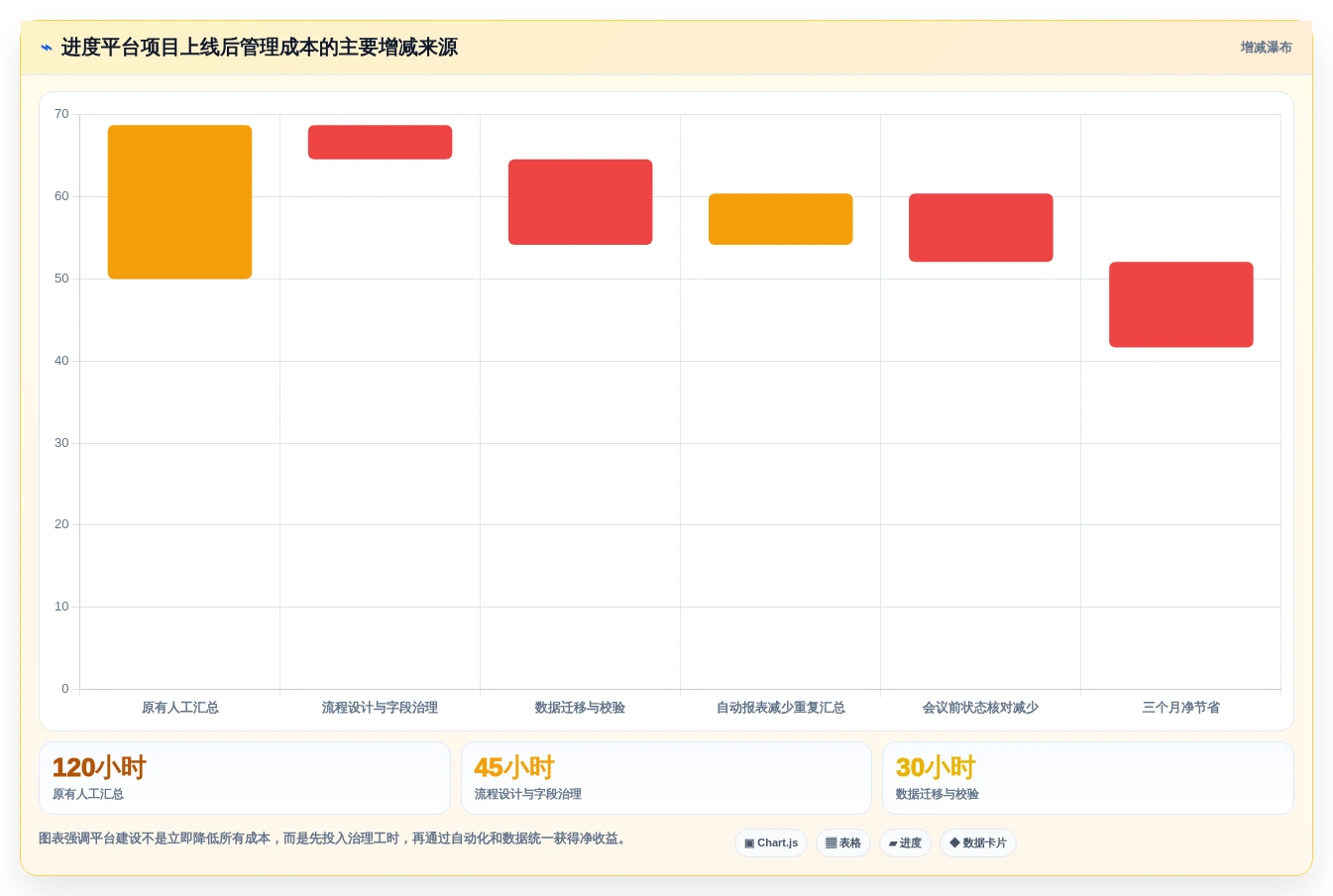
Task: Click the 进度 tag chip
Action: tap(905, 843)
